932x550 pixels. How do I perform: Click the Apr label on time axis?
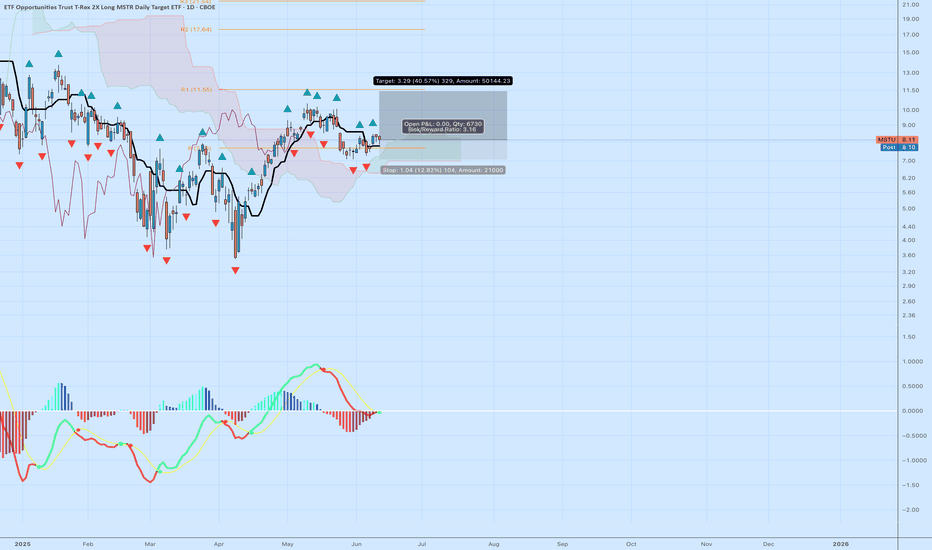tap(219, 544)
